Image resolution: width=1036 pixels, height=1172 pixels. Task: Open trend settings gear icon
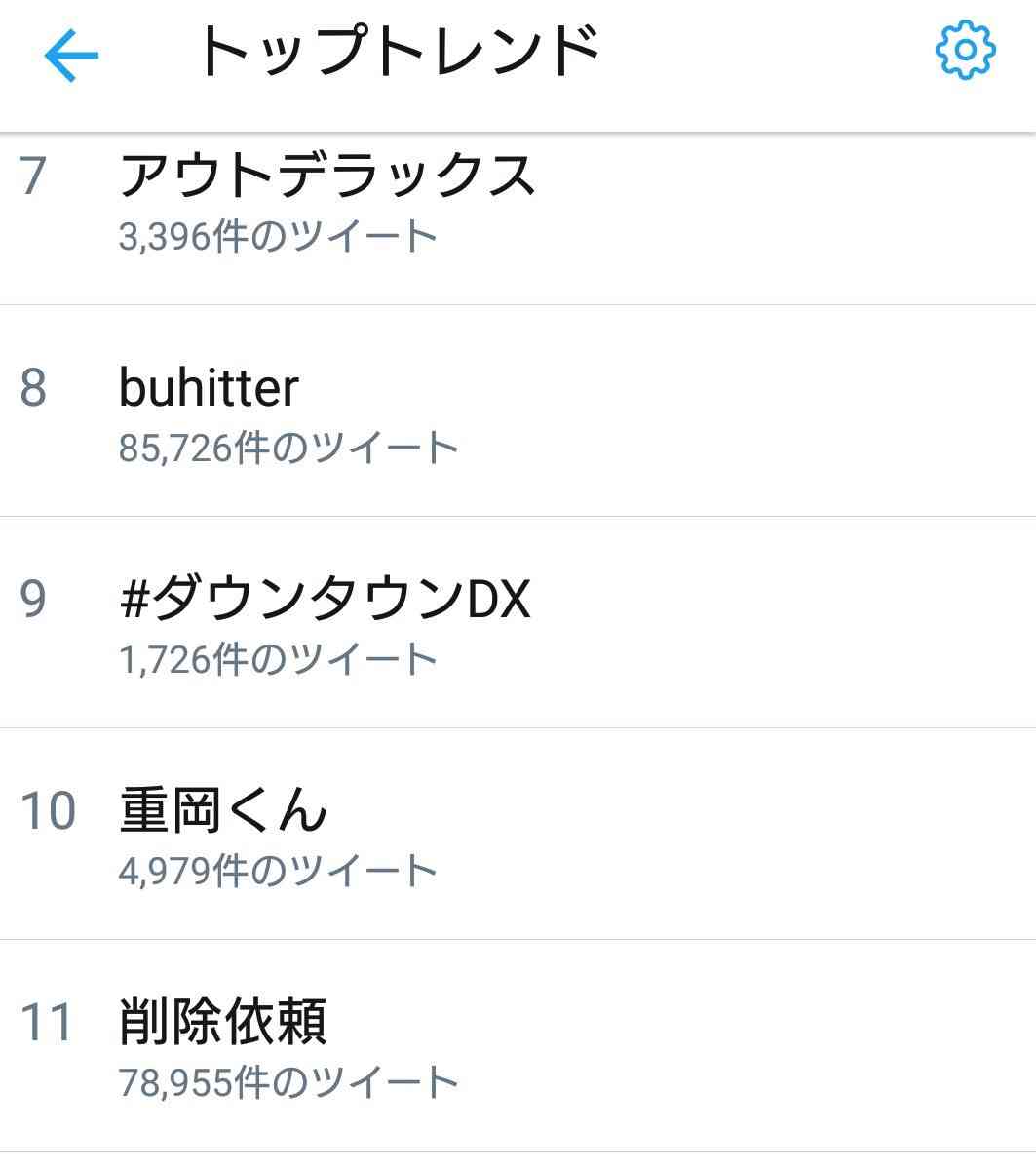click(965, 50)
